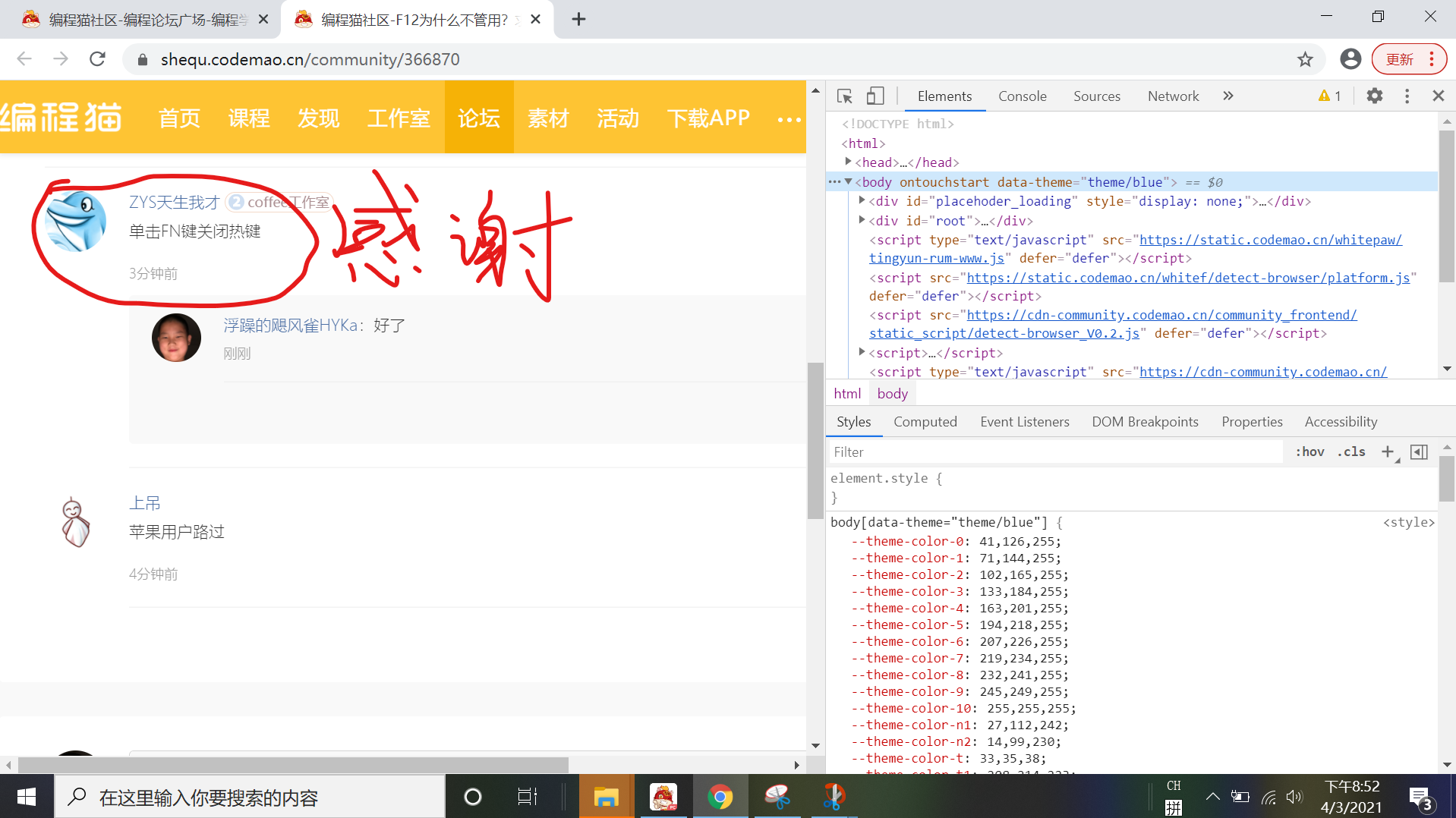Show more DevTools tabs chevron

1228,96
